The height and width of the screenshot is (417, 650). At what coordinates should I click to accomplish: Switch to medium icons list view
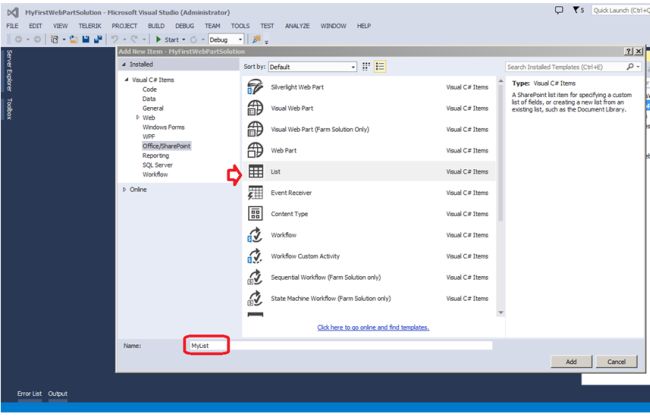(380, 67)
